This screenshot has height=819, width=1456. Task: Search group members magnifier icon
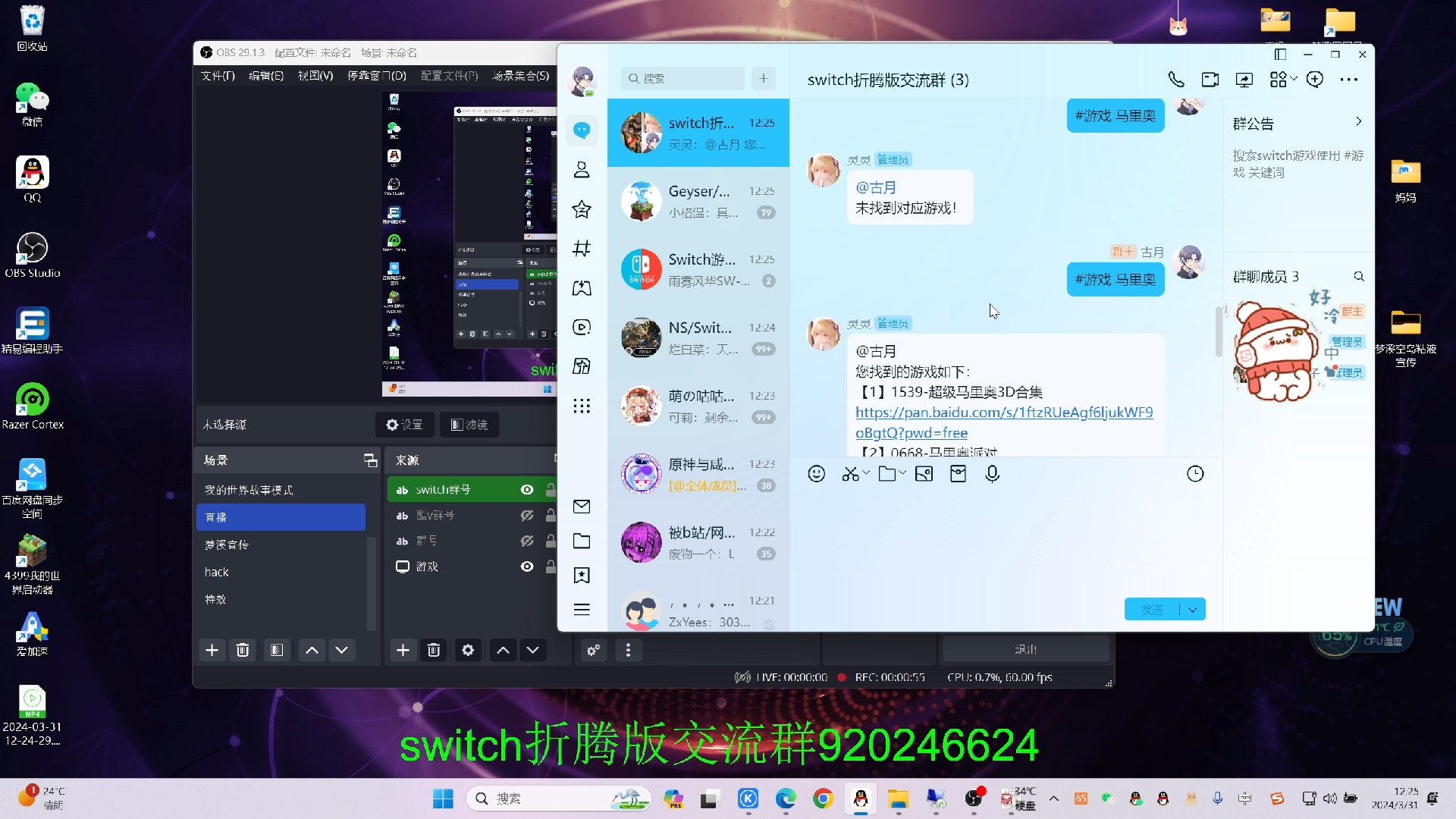coord(1359,277)
